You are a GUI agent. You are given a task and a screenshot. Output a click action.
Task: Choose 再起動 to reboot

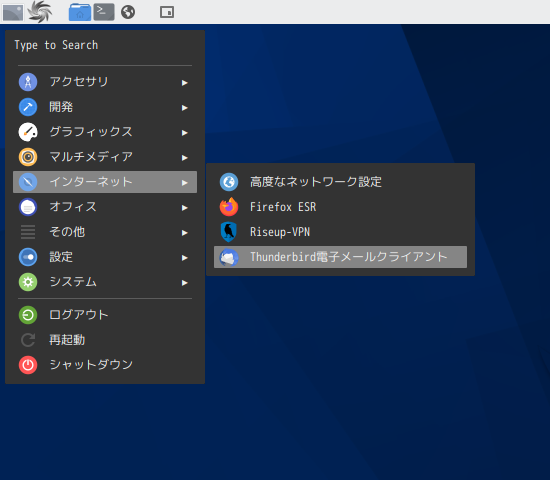click(105, 340)
